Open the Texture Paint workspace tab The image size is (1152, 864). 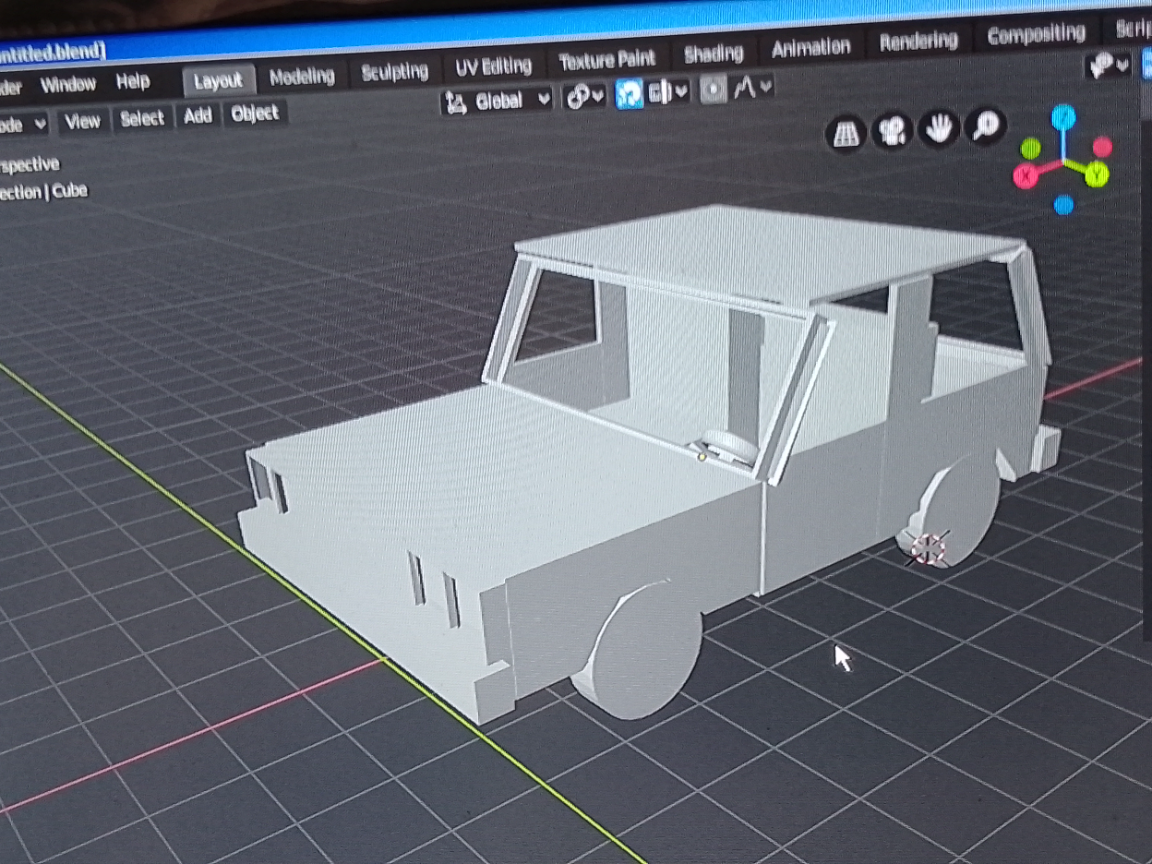point(606,60)
